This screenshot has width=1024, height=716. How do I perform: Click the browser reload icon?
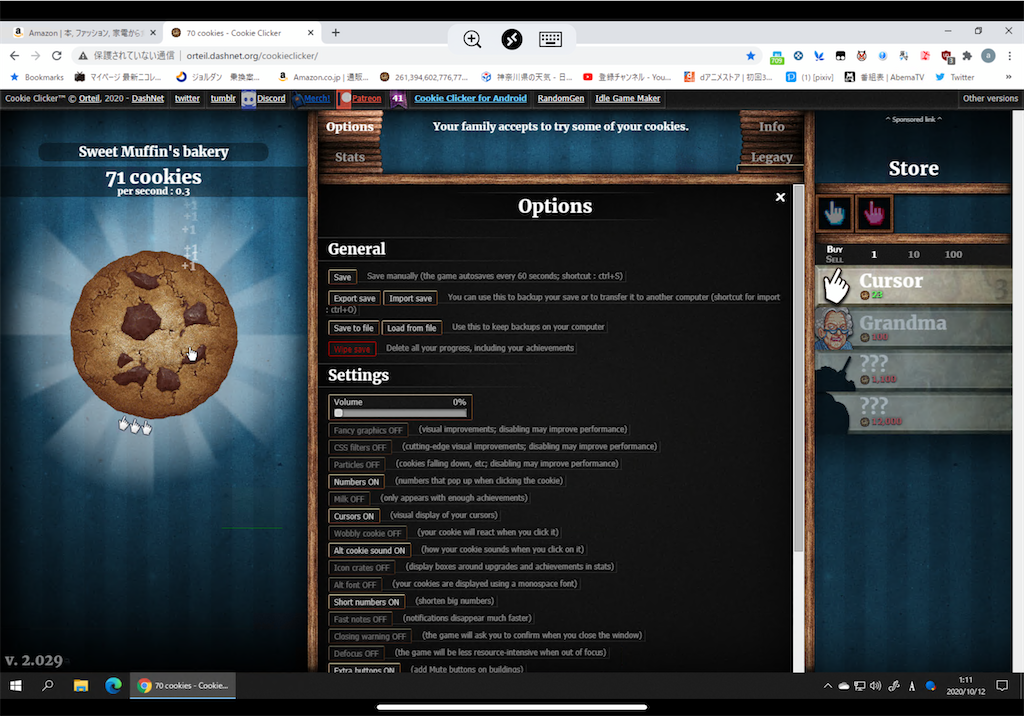(57, 56)
